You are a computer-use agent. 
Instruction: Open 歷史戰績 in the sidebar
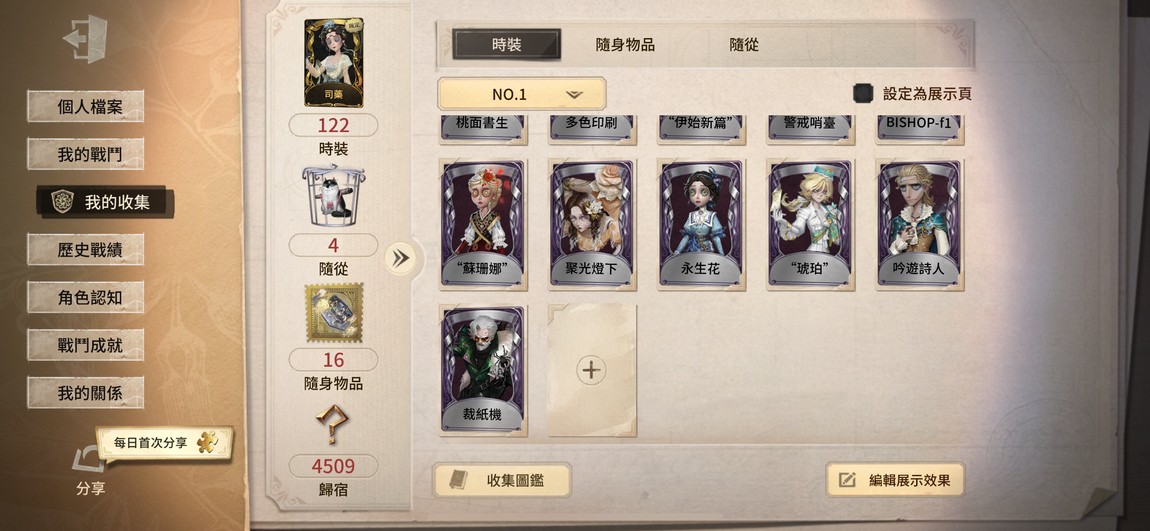click(86, 250)
